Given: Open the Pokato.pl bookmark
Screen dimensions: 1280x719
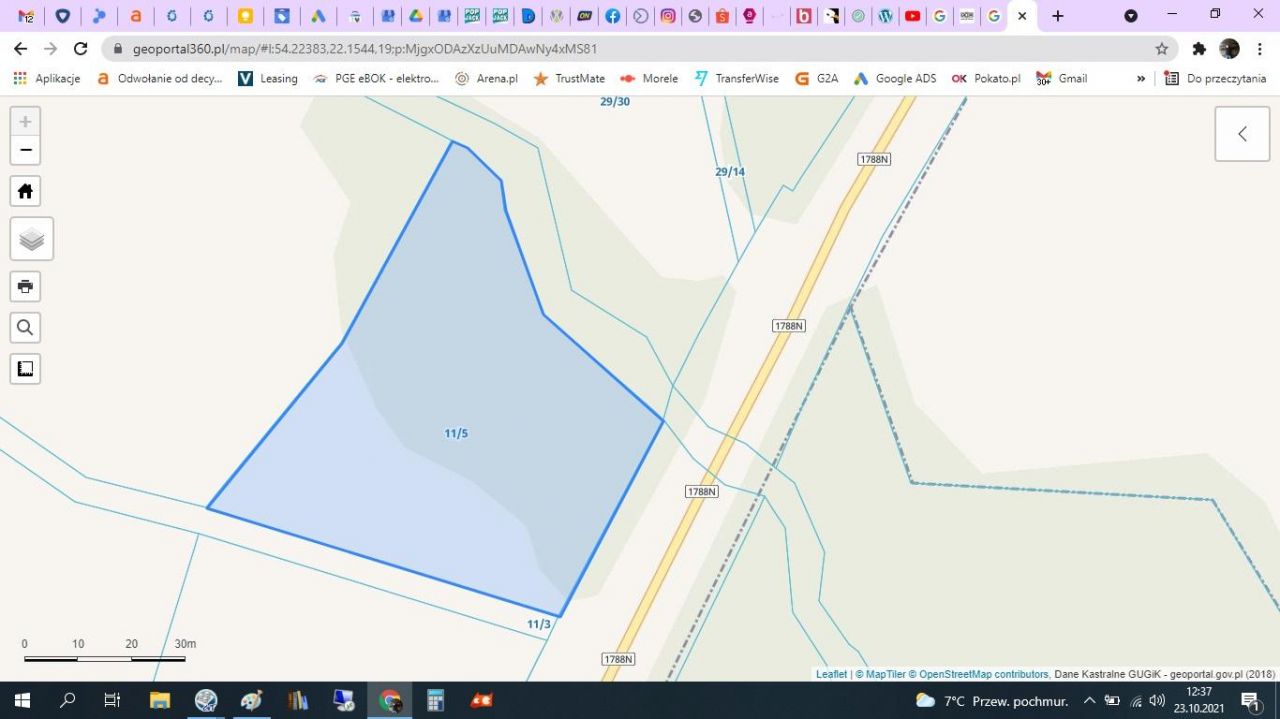Looking at the screenshot, I should click(x=986, y=78).
